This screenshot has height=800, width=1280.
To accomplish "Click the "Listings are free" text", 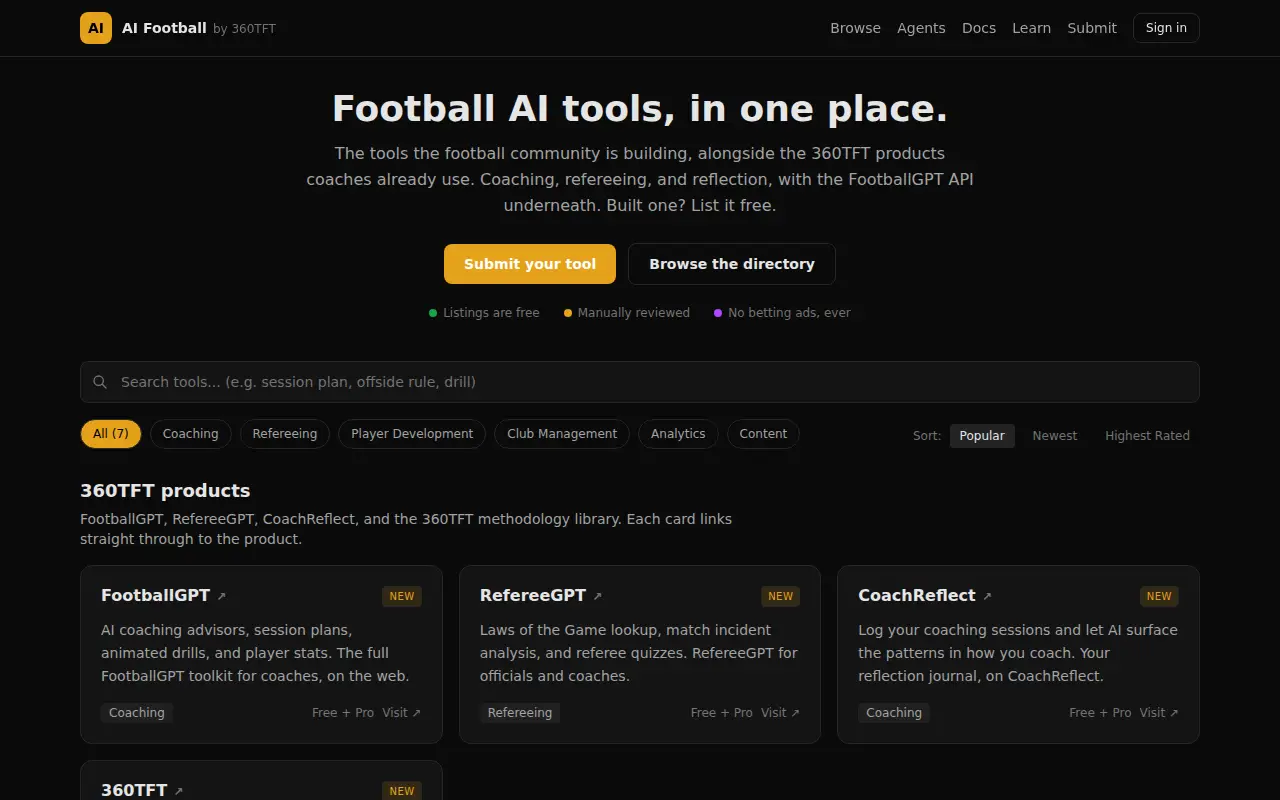I will coord(491,313).
